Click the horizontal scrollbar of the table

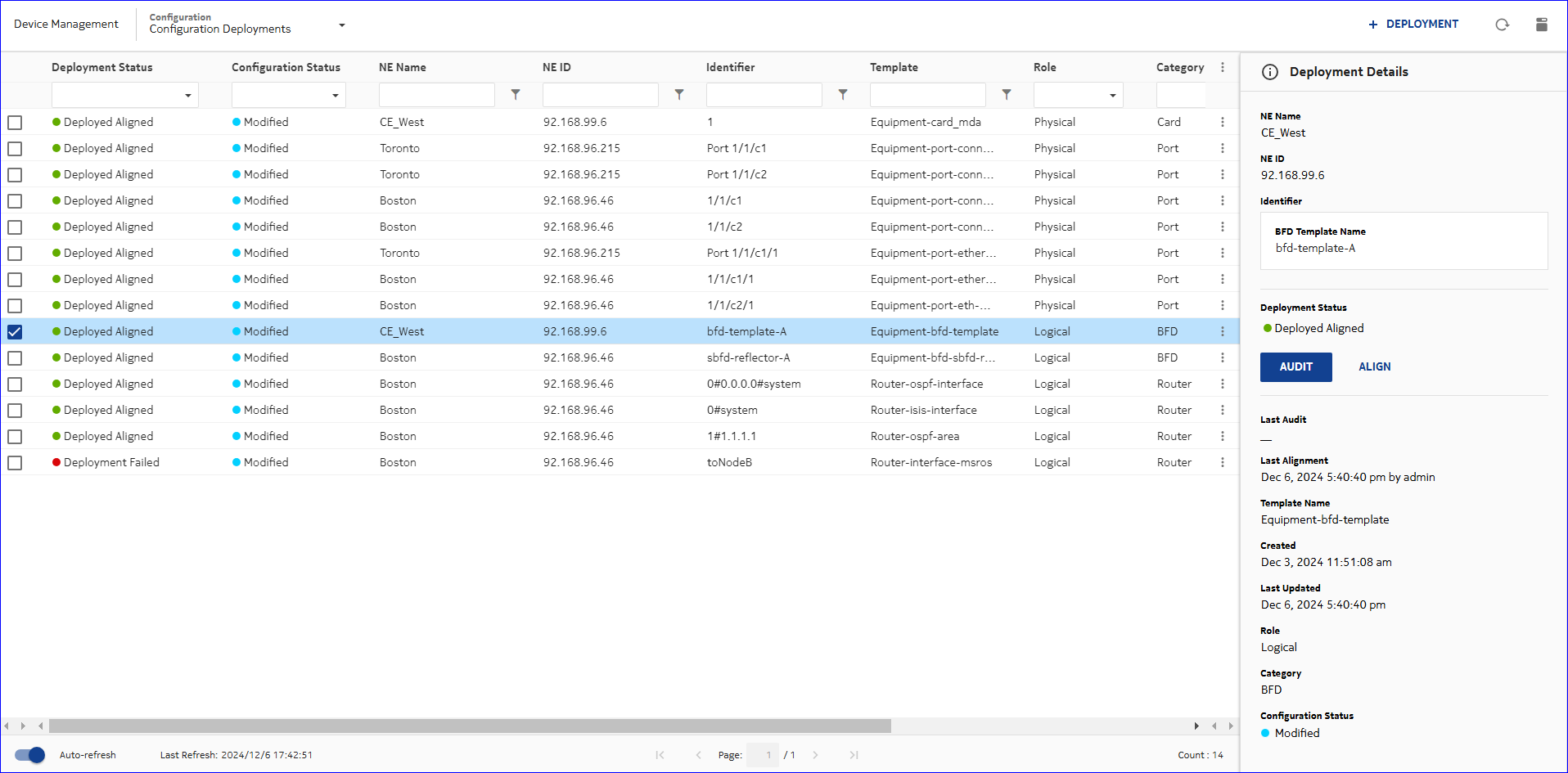(x=470, y=726)
